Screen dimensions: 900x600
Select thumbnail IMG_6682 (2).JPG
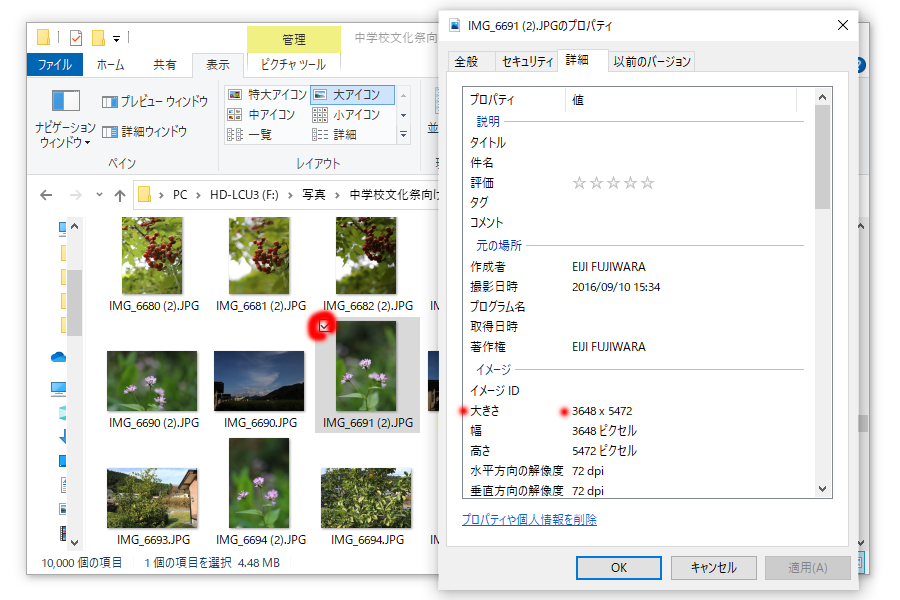click(366, 256)
